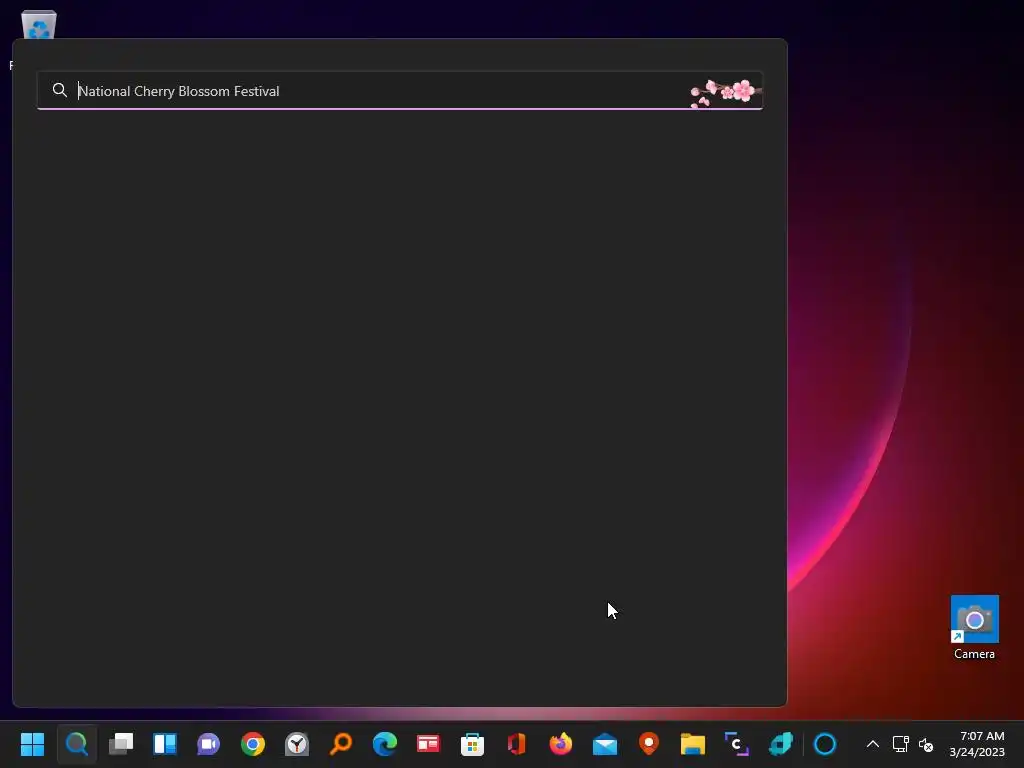This screenshot has width=1024, height=768.
Task: Open Firefox from the taskbar
Action: (x=561, y=744)
